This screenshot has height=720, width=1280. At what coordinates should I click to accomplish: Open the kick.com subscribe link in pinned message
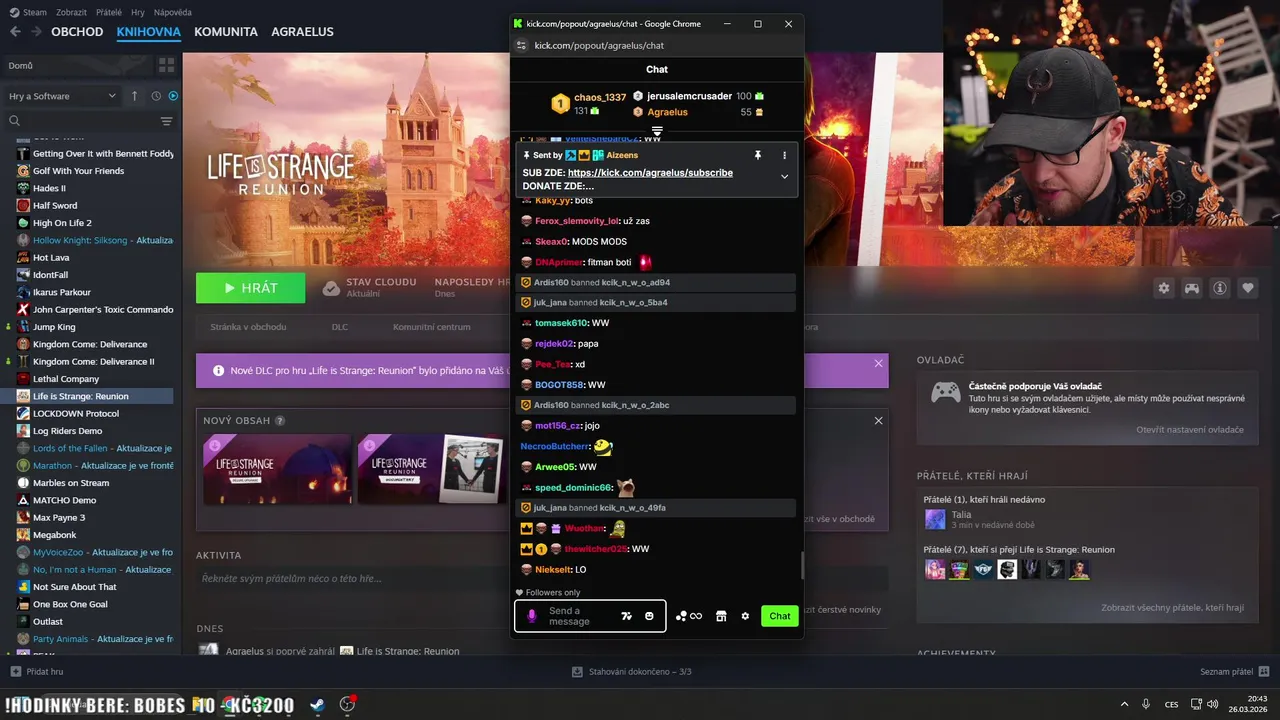[650, 173]
